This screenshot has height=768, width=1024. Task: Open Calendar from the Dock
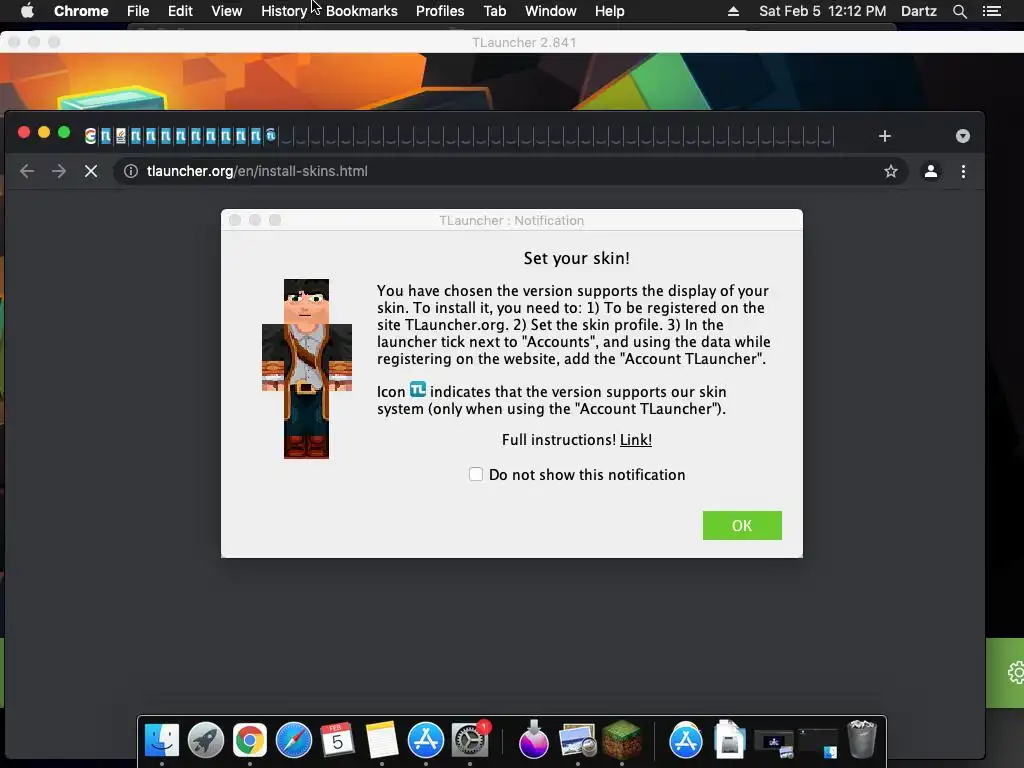pyautogui.click(x=338, y=741)
